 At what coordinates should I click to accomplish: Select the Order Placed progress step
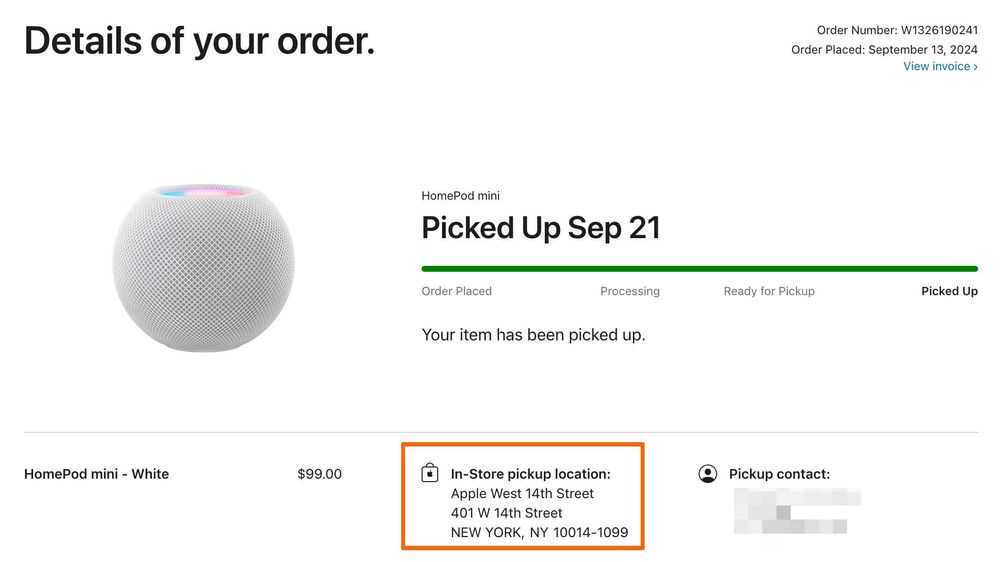(457, 291)
